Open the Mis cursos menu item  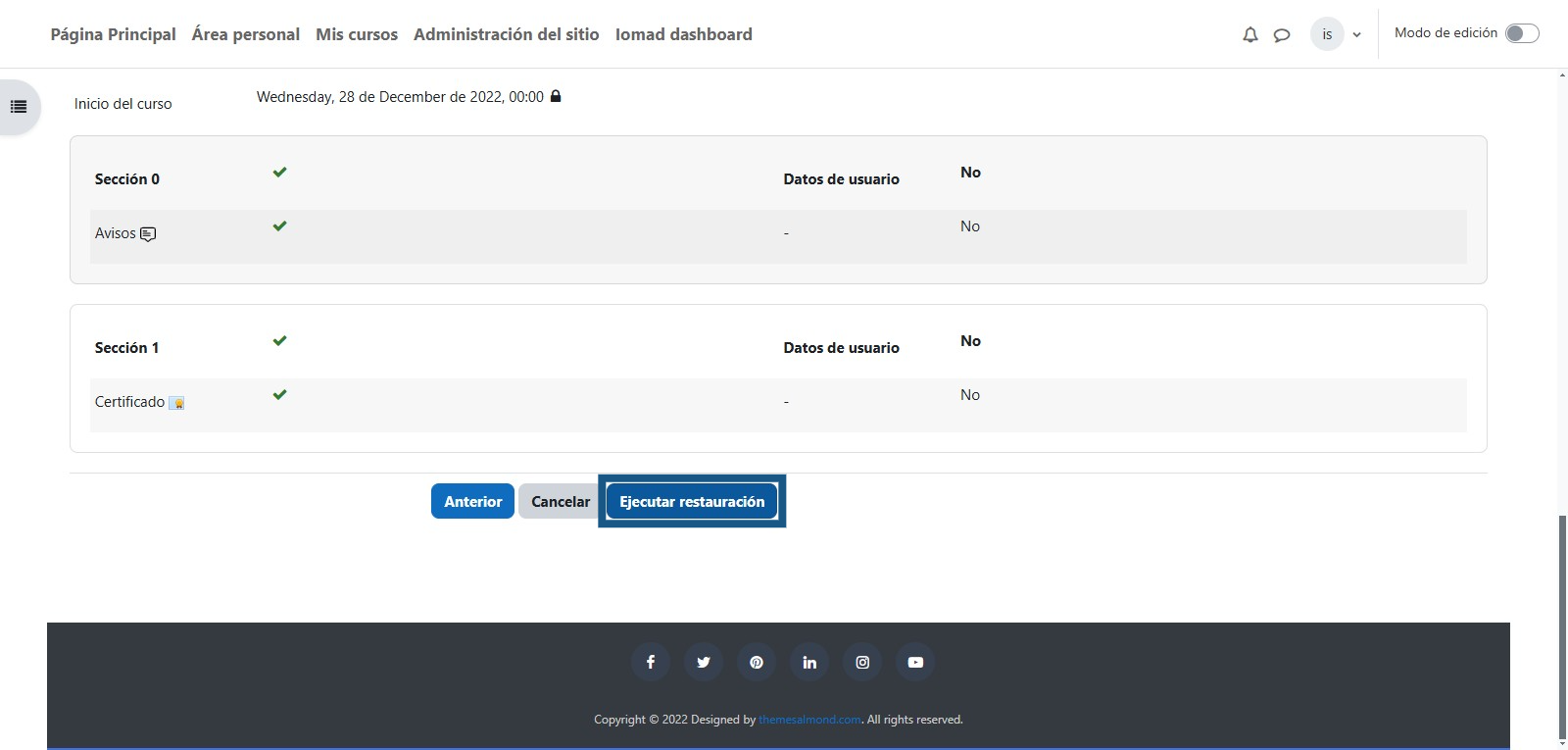pos(357,34)
